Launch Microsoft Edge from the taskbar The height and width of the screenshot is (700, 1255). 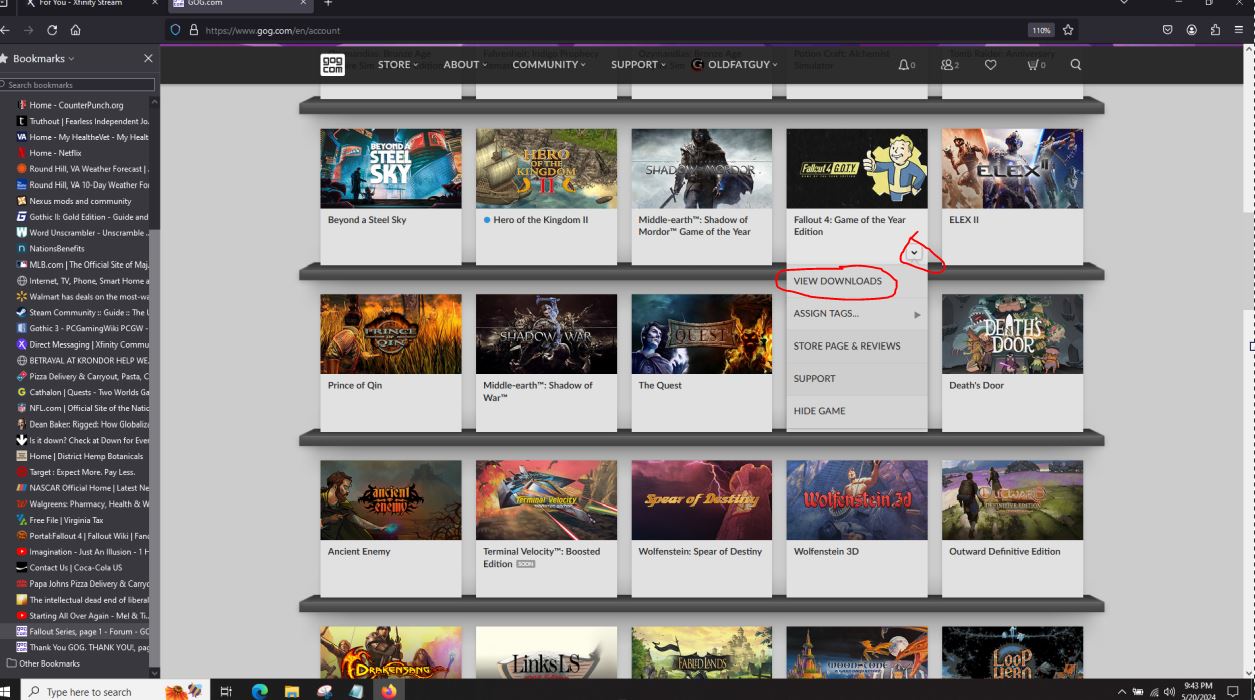click(260, 691)
